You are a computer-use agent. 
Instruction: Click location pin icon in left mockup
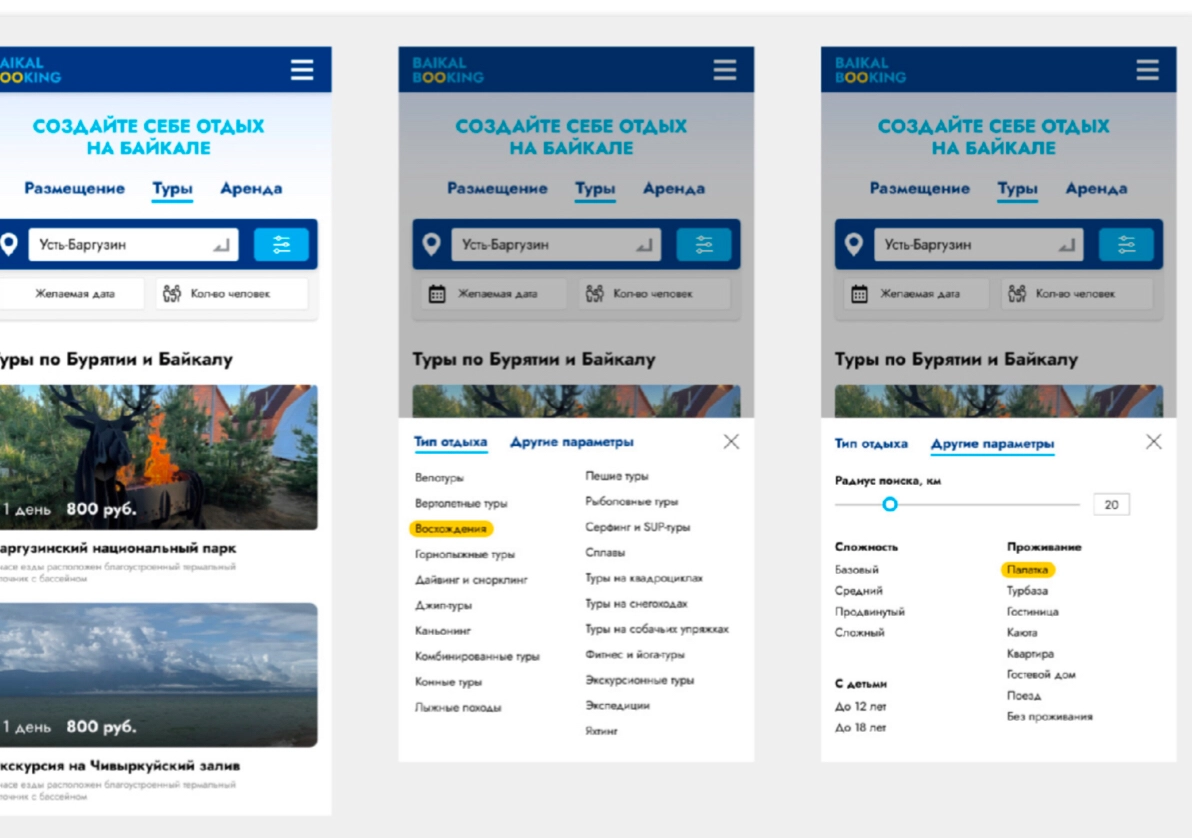[8, 244]
